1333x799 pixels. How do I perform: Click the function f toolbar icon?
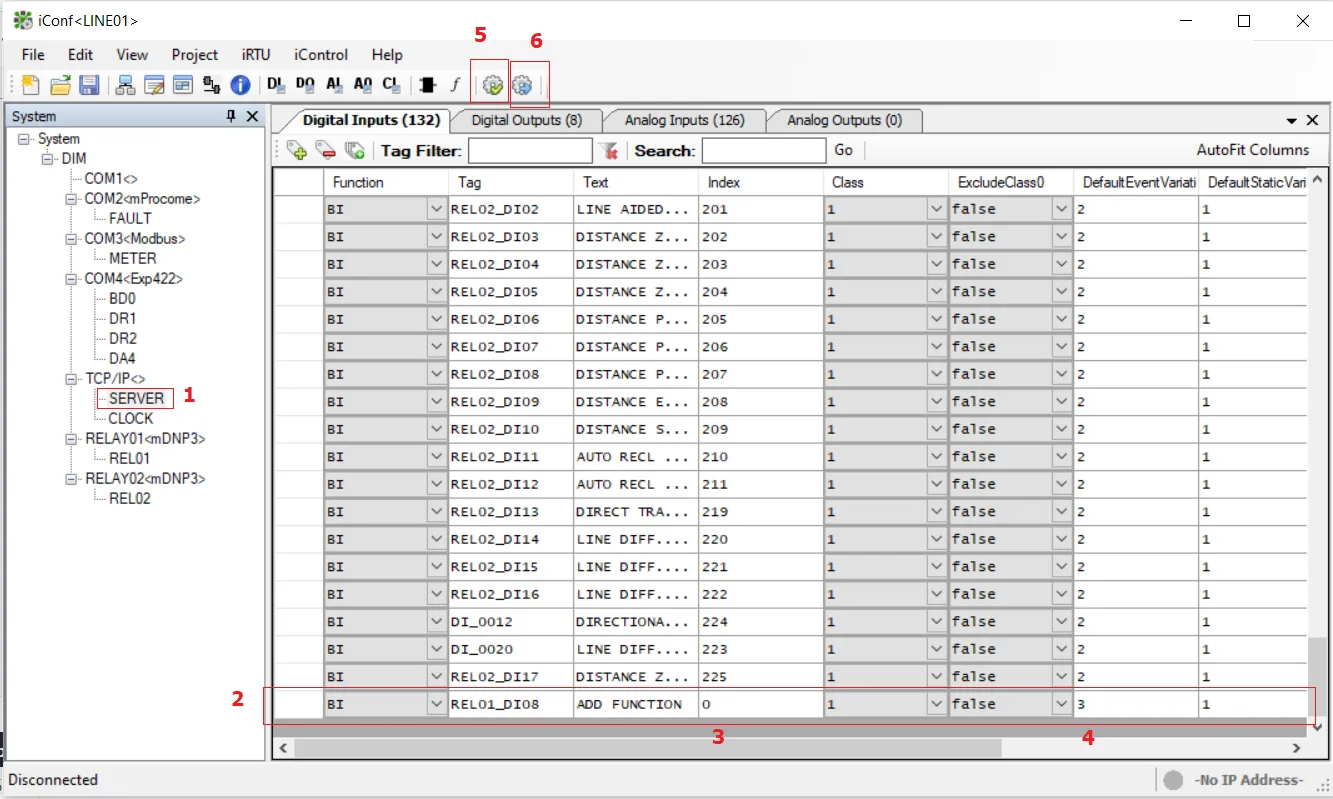tap(455, 85)
